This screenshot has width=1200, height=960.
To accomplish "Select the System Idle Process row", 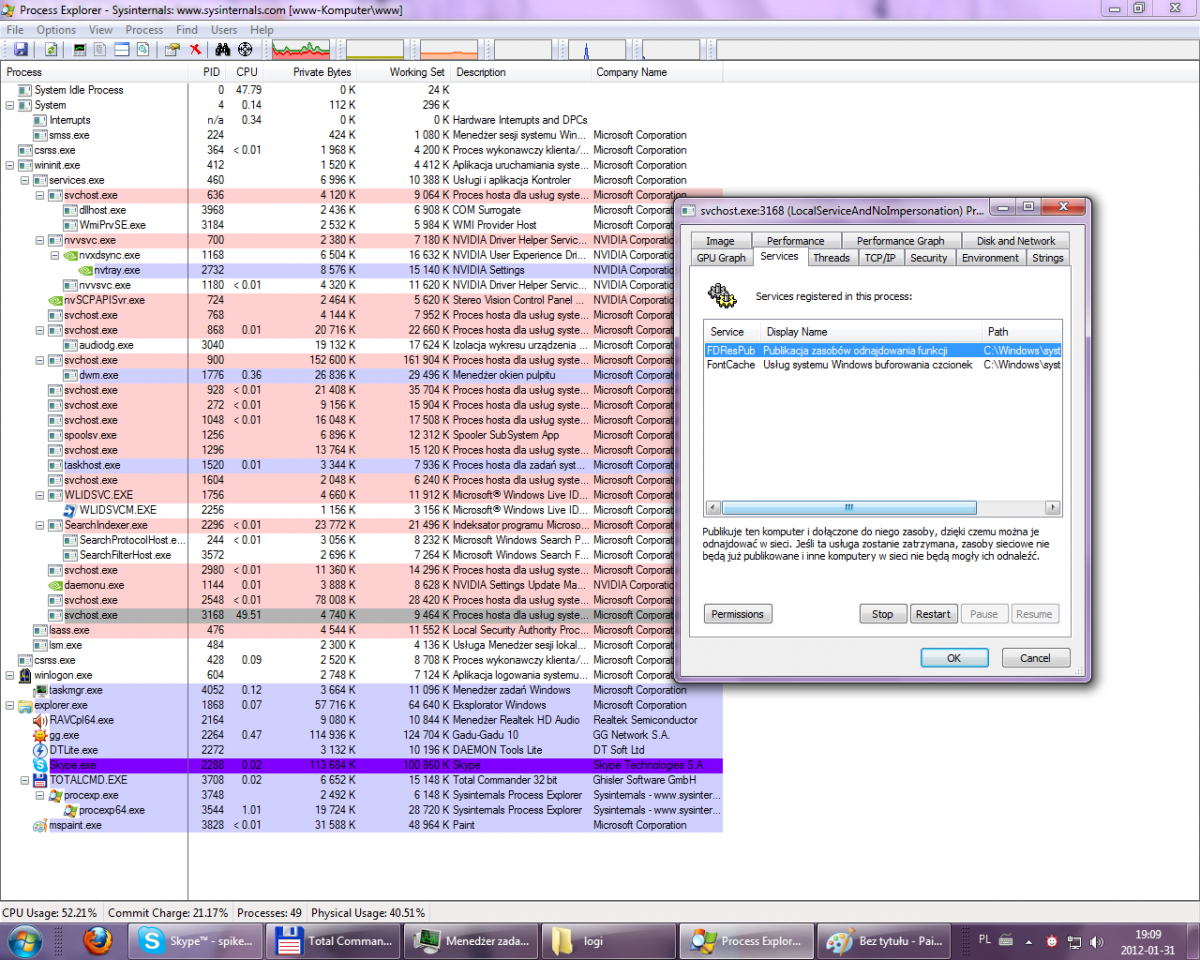I will coord(360,90).
